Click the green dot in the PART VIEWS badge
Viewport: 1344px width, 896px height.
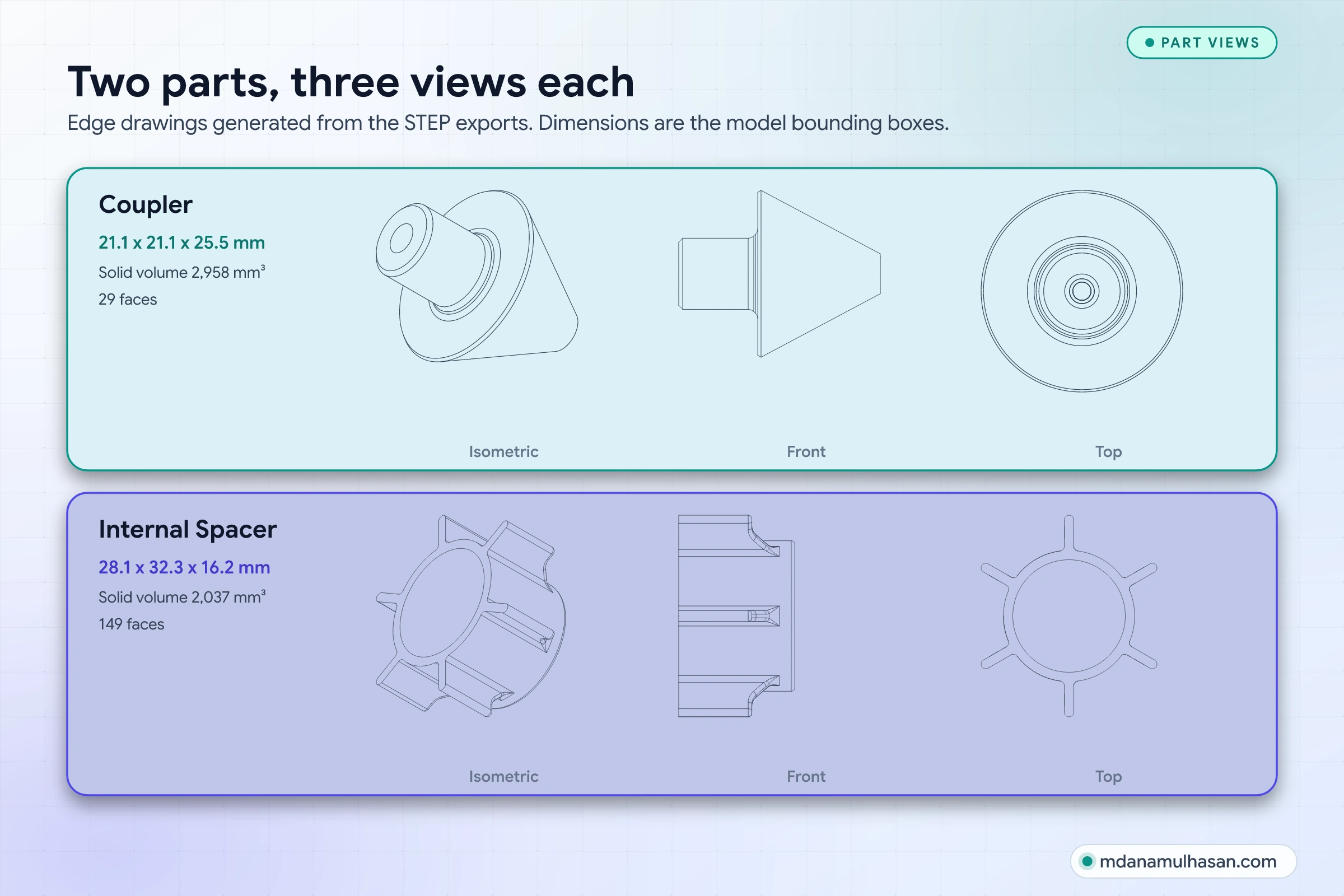click(x=1150, y=43)
